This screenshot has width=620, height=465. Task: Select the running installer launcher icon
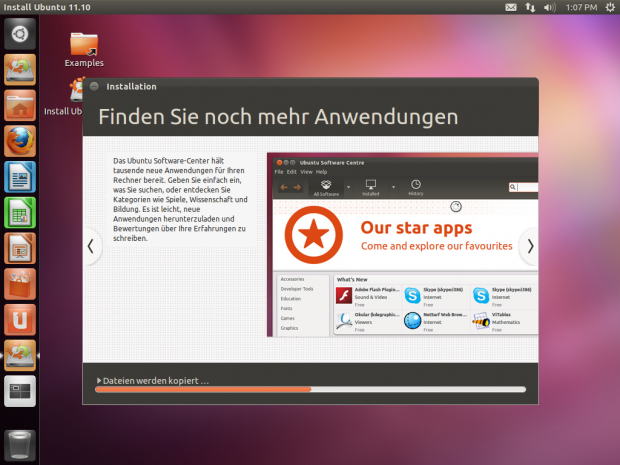point(20,355)
